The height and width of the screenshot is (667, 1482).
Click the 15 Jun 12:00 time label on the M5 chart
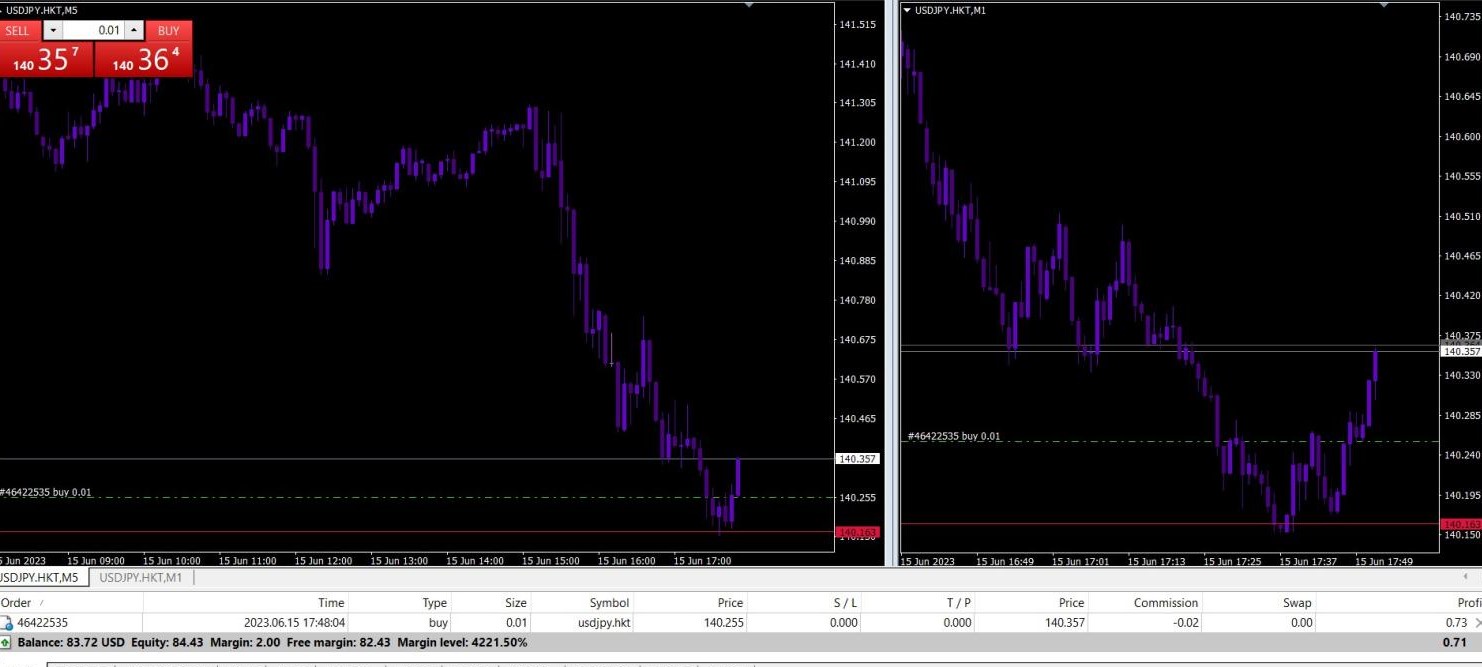pos(325,561)
